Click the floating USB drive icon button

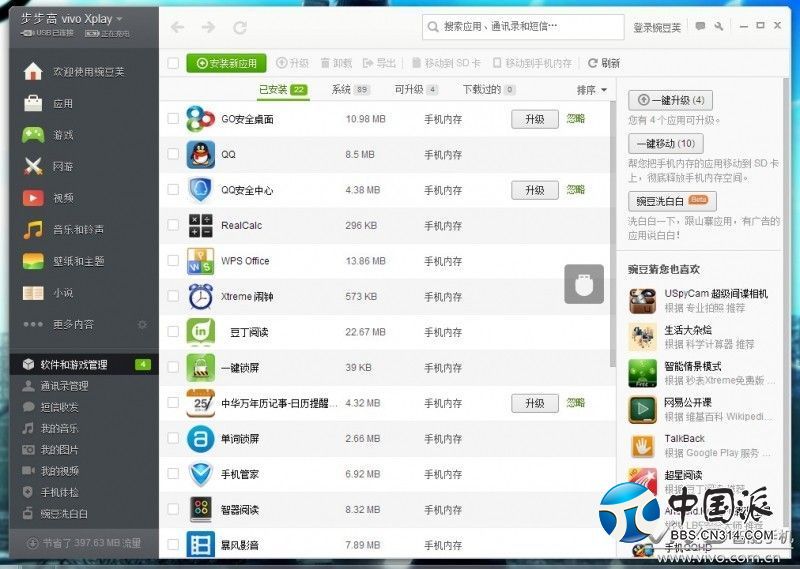[584, 284]
